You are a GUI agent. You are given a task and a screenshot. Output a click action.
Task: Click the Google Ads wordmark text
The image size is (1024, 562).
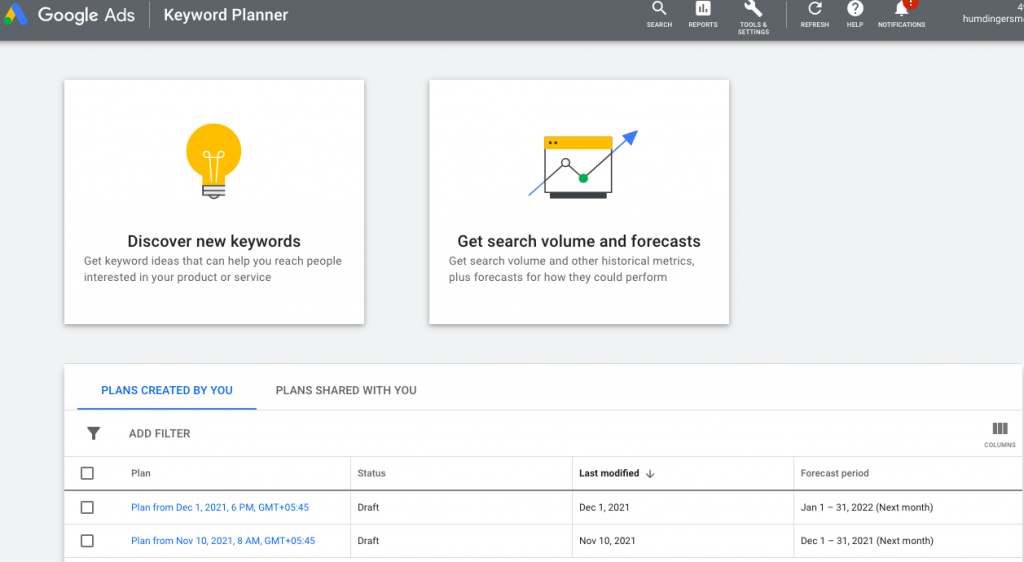[86, 14]
